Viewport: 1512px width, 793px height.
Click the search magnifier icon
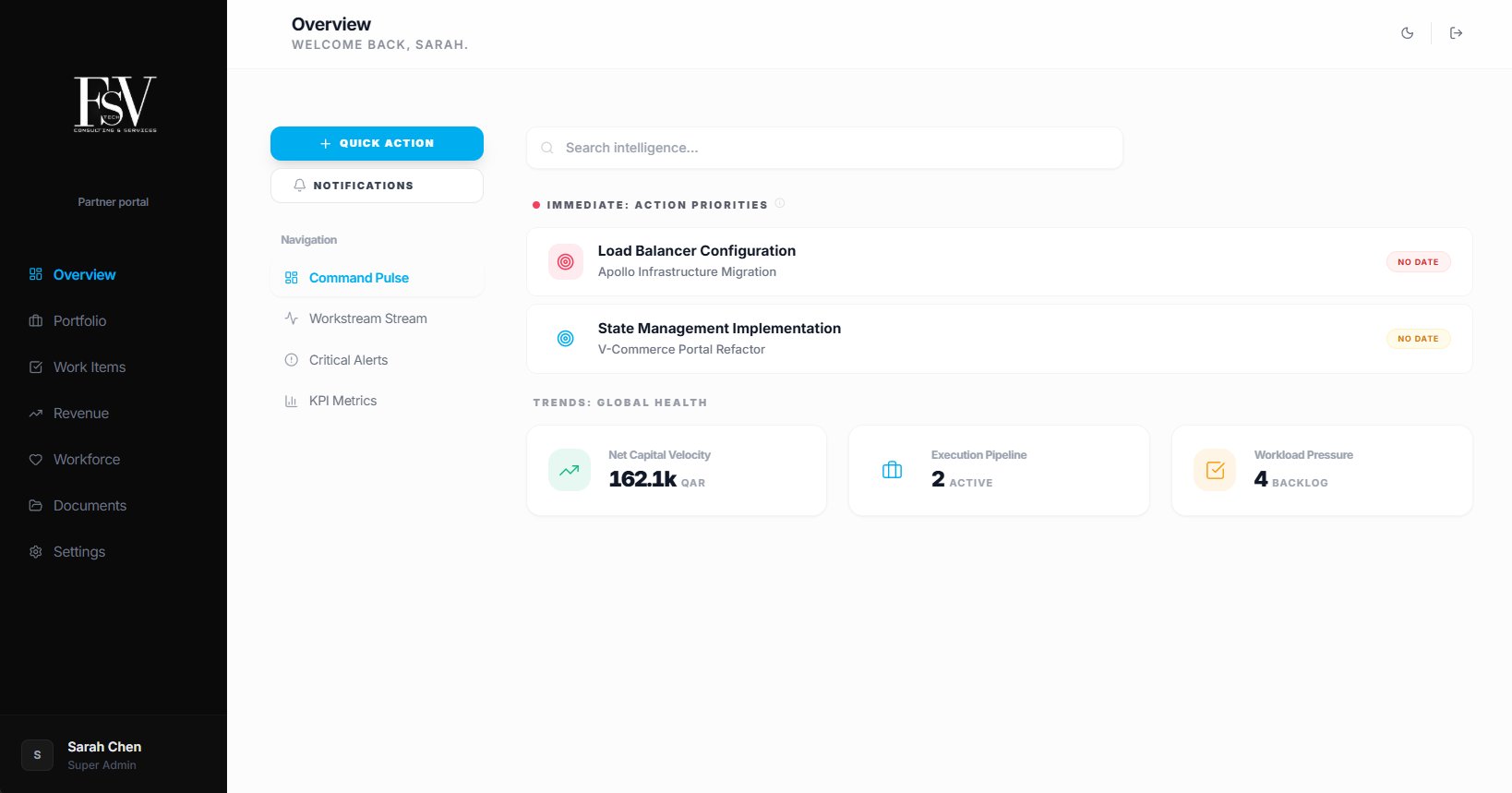pyautogui.click(x=547, y=148)
